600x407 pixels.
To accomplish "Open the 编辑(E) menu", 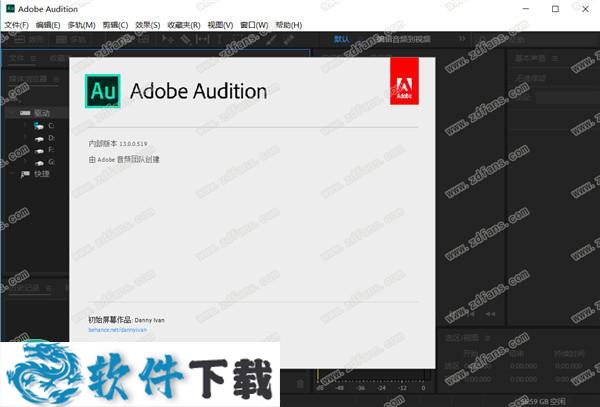I will point(48,25).
